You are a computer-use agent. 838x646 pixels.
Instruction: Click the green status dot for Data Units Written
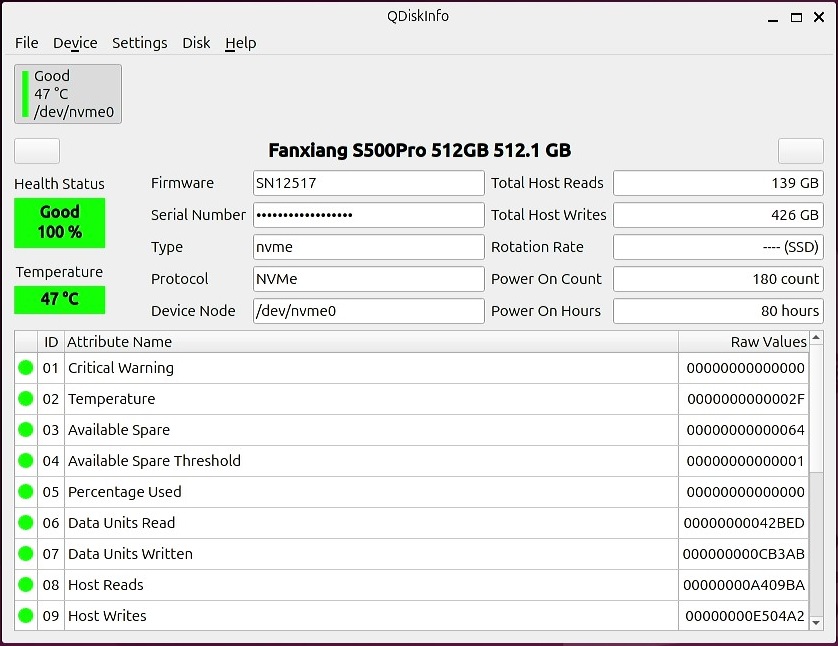click(26, 554)
